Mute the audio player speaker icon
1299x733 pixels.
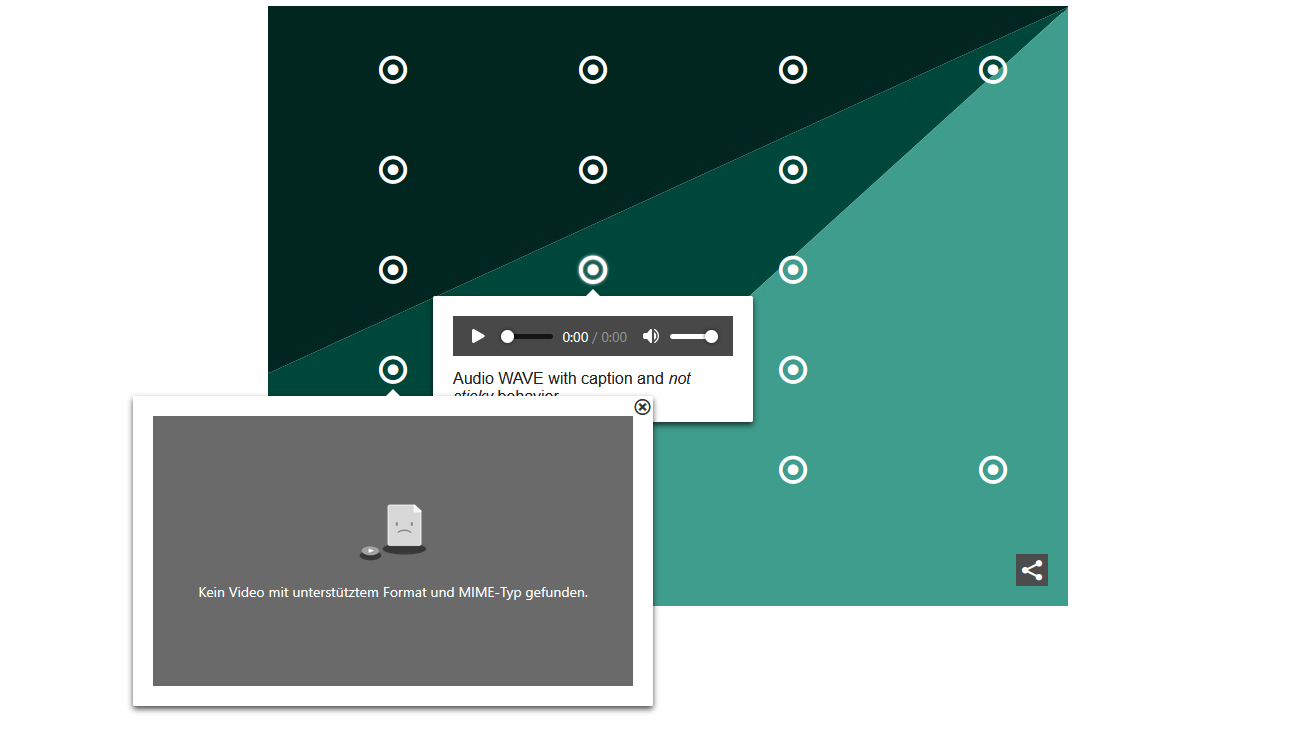651,336
